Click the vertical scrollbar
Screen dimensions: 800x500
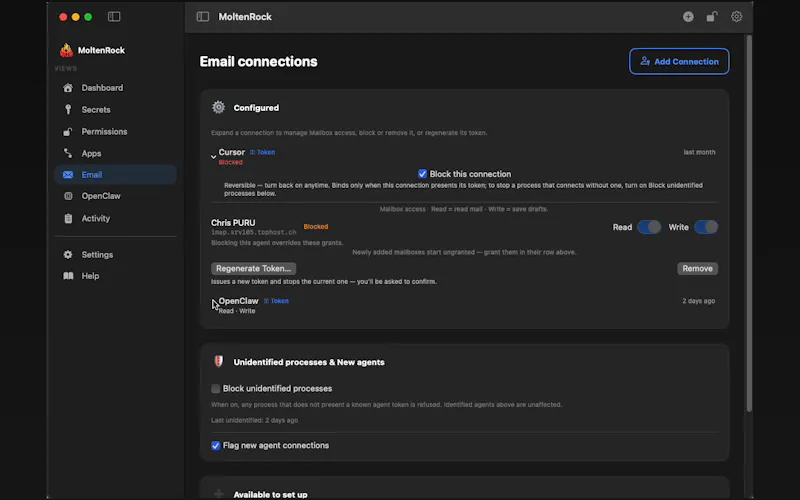point(749,222)
